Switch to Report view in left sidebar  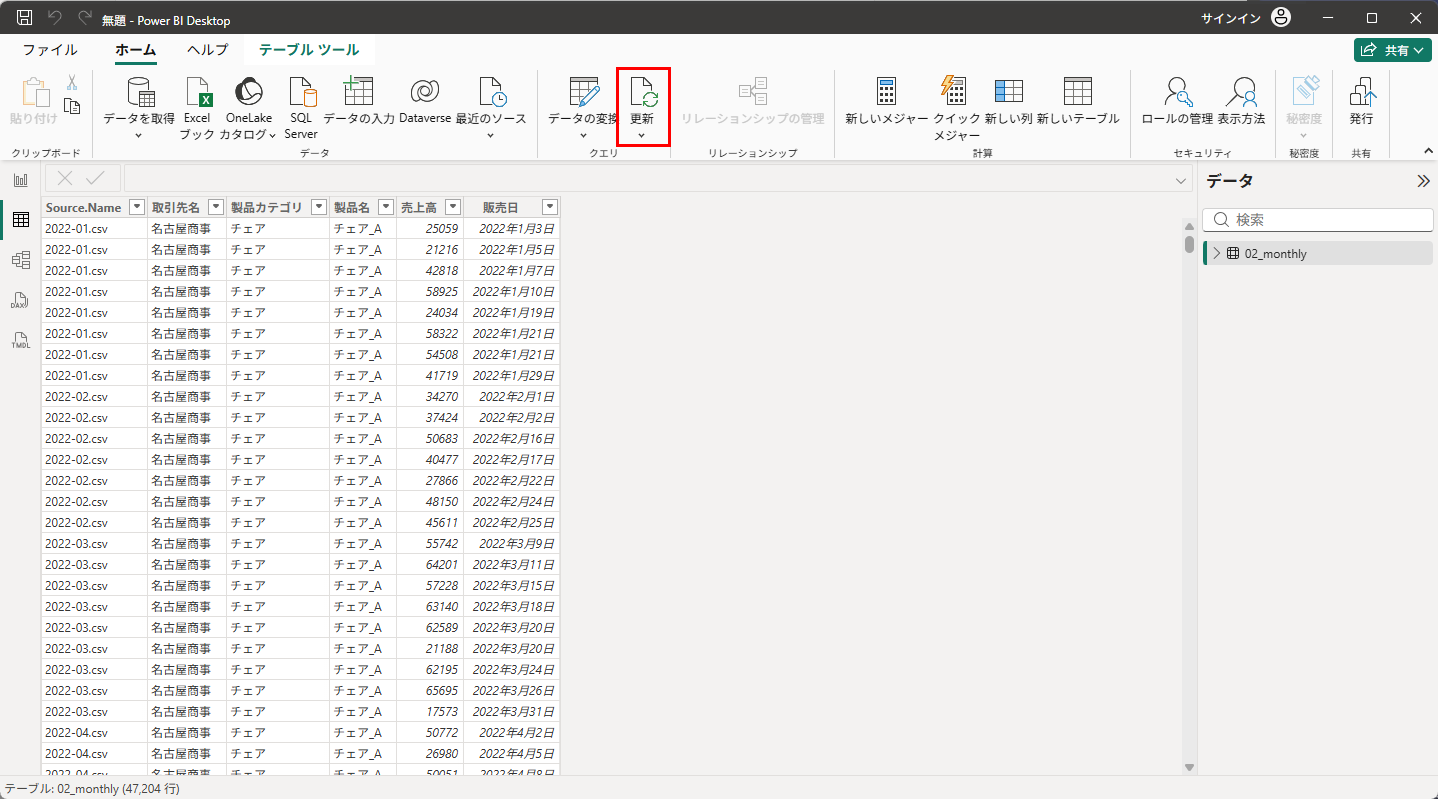point(20,180)
